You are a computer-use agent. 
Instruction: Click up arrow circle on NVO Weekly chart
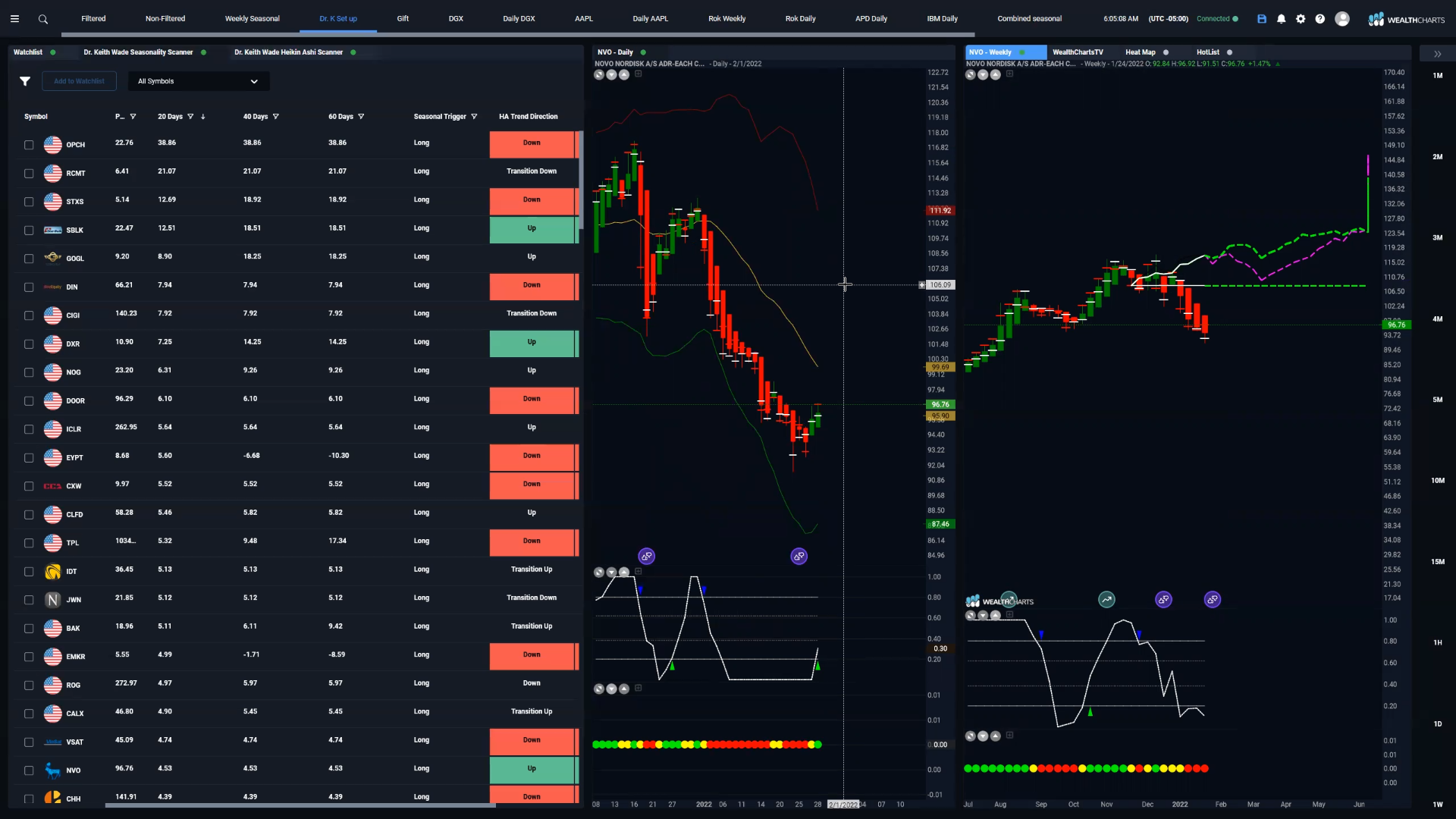[996, 74]
